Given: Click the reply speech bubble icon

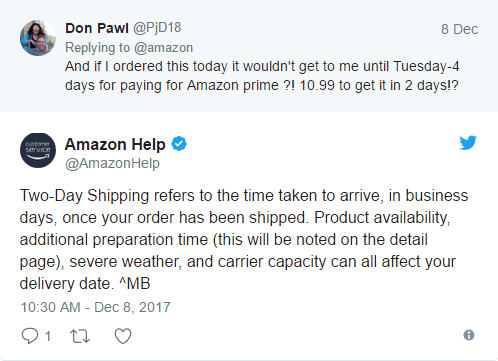Looking at the screenshot, I should (x=30, y=335).
